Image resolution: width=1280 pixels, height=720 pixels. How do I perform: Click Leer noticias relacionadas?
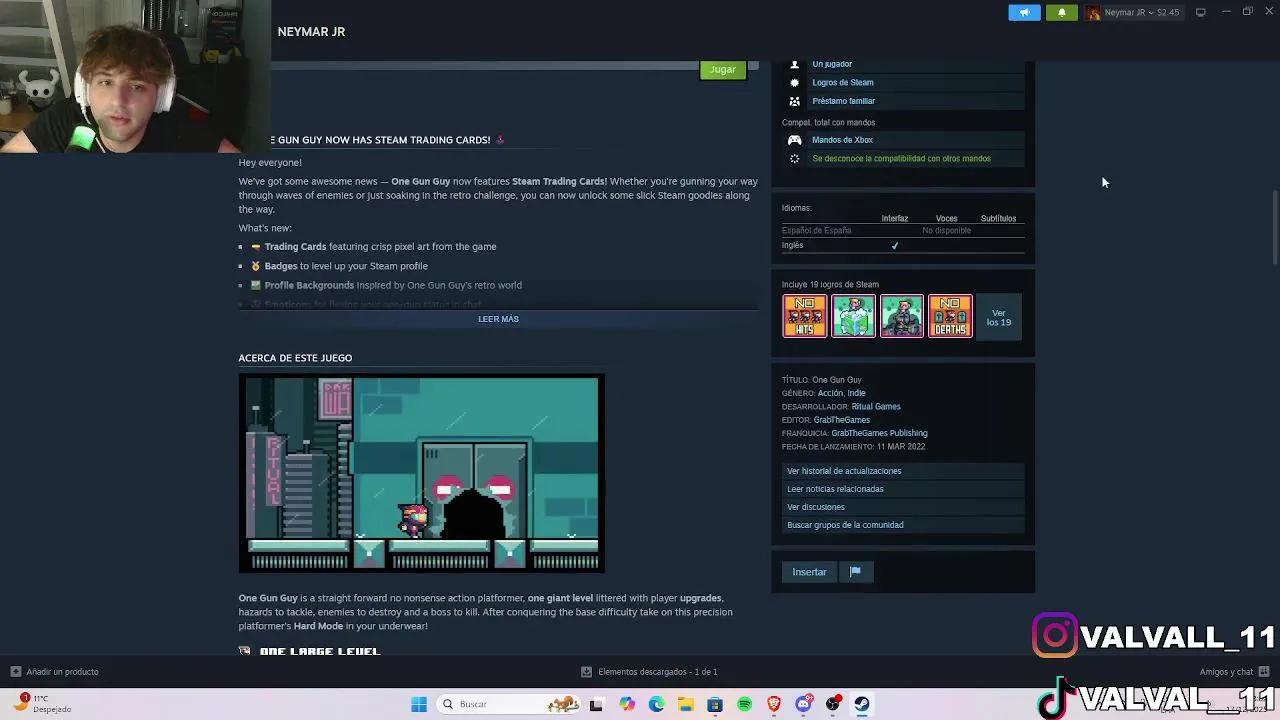903,489
